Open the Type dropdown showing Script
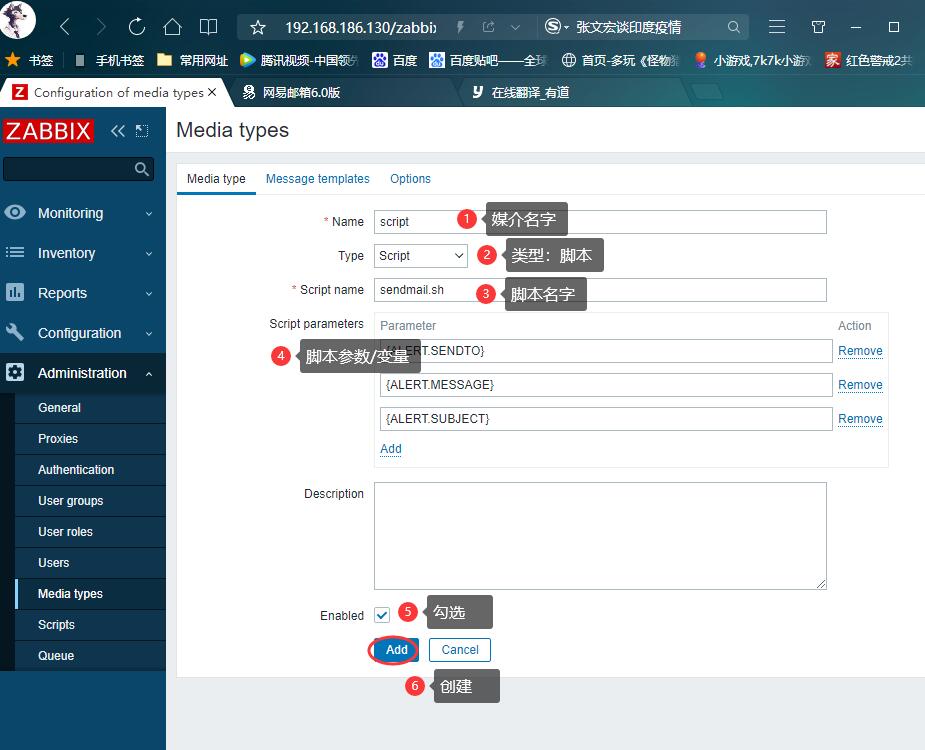 [421, 256]
